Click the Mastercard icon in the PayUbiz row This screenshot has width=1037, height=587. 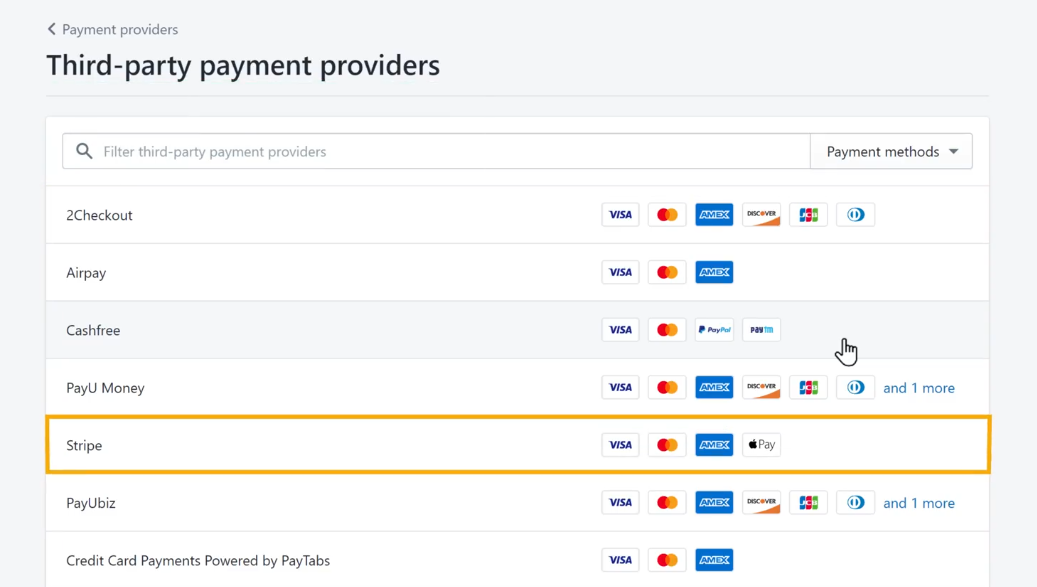point(667,502)
